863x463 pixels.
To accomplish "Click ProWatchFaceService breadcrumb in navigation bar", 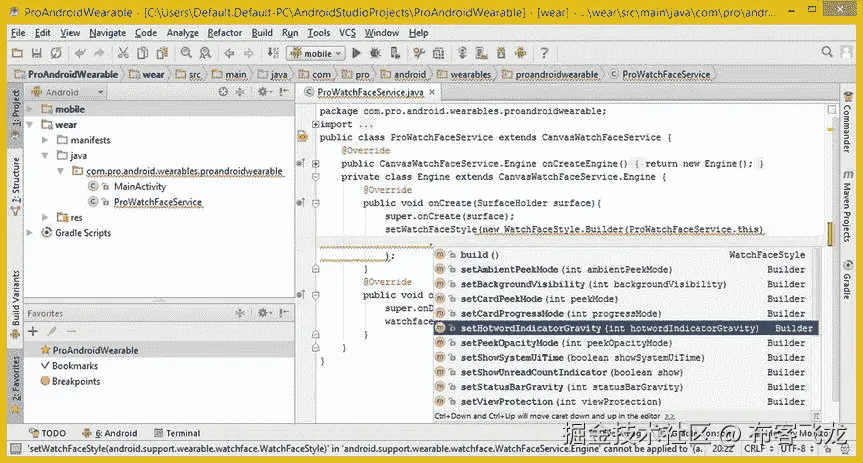I will [x=660, y=74].
